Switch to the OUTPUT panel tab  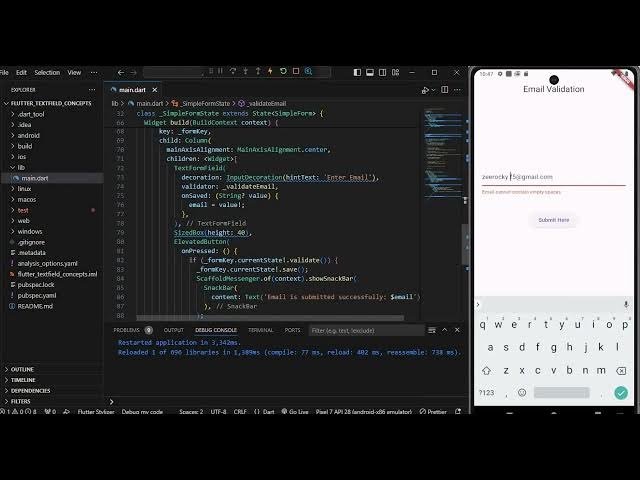(173, 330)
